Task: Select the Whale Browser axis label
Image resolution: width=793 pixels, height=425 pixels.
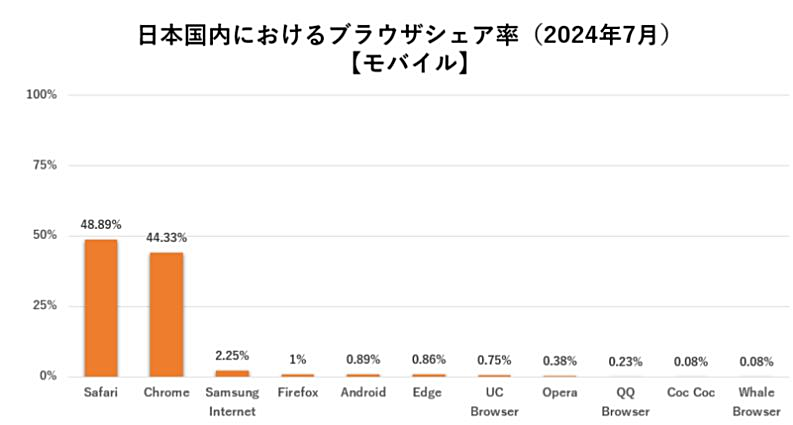Action: tap(756, 401)
